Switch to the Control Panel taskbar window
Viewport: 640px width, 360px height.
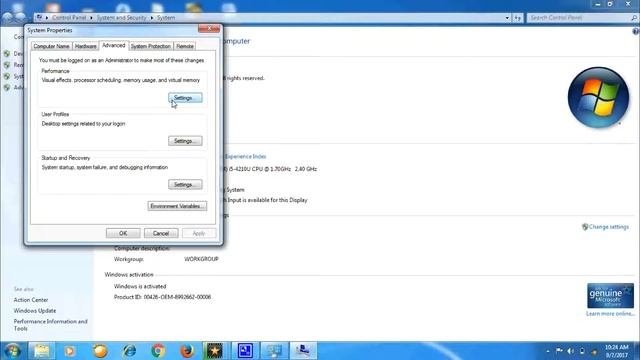(x=274, y=351)
